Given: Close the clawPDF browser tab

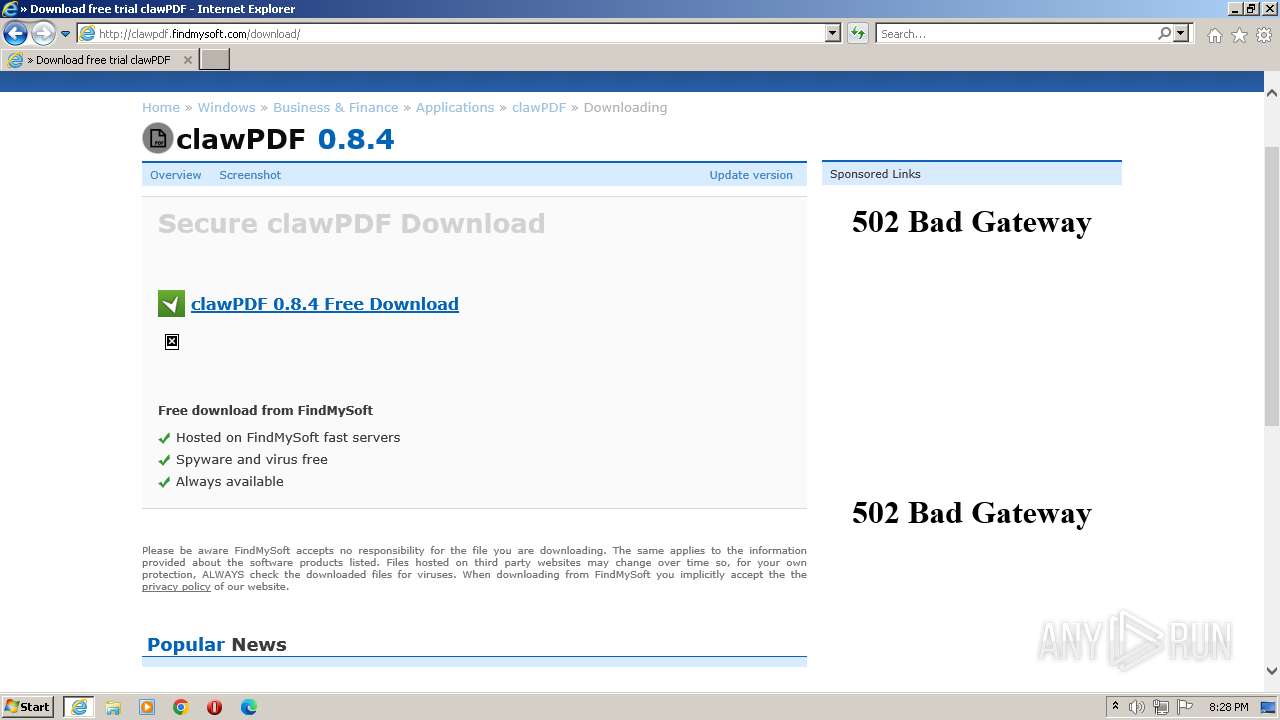Looking at the screenshot, I should pyautogui.click(x=187, y=60).
